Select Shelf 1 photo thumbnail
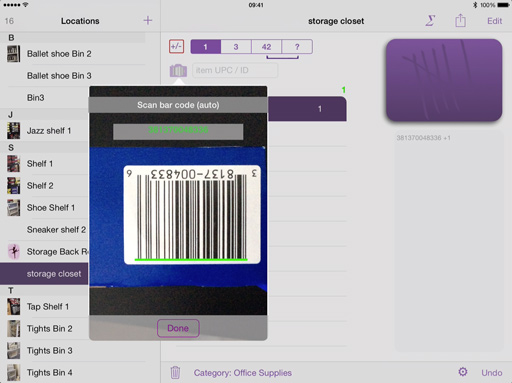This screenshot has width=512, height=383. (x=14, y=164)
